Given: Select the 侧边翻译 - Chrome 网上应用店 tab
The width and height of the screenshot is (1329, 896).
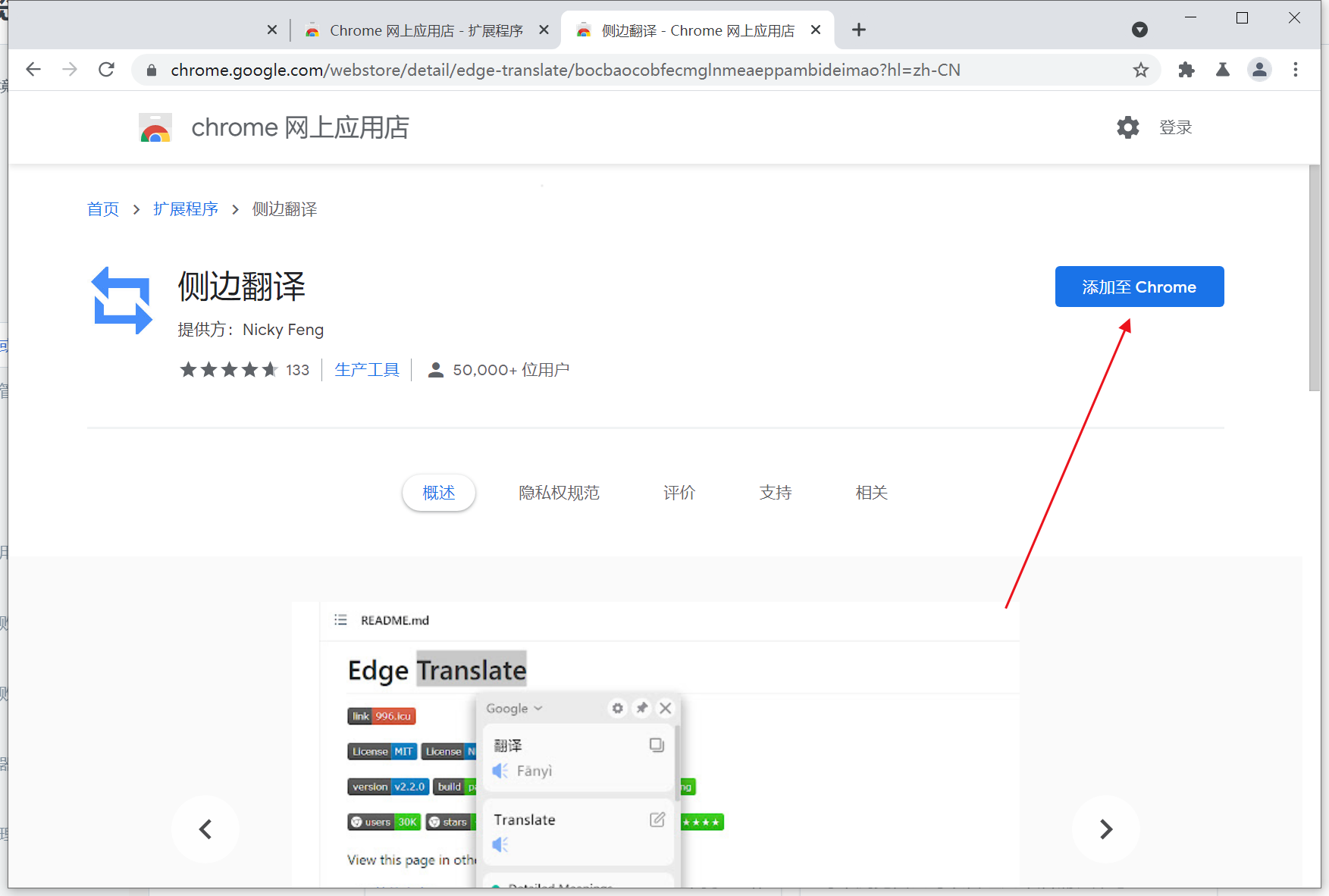Looking at the screenshot, I should 697,30.
